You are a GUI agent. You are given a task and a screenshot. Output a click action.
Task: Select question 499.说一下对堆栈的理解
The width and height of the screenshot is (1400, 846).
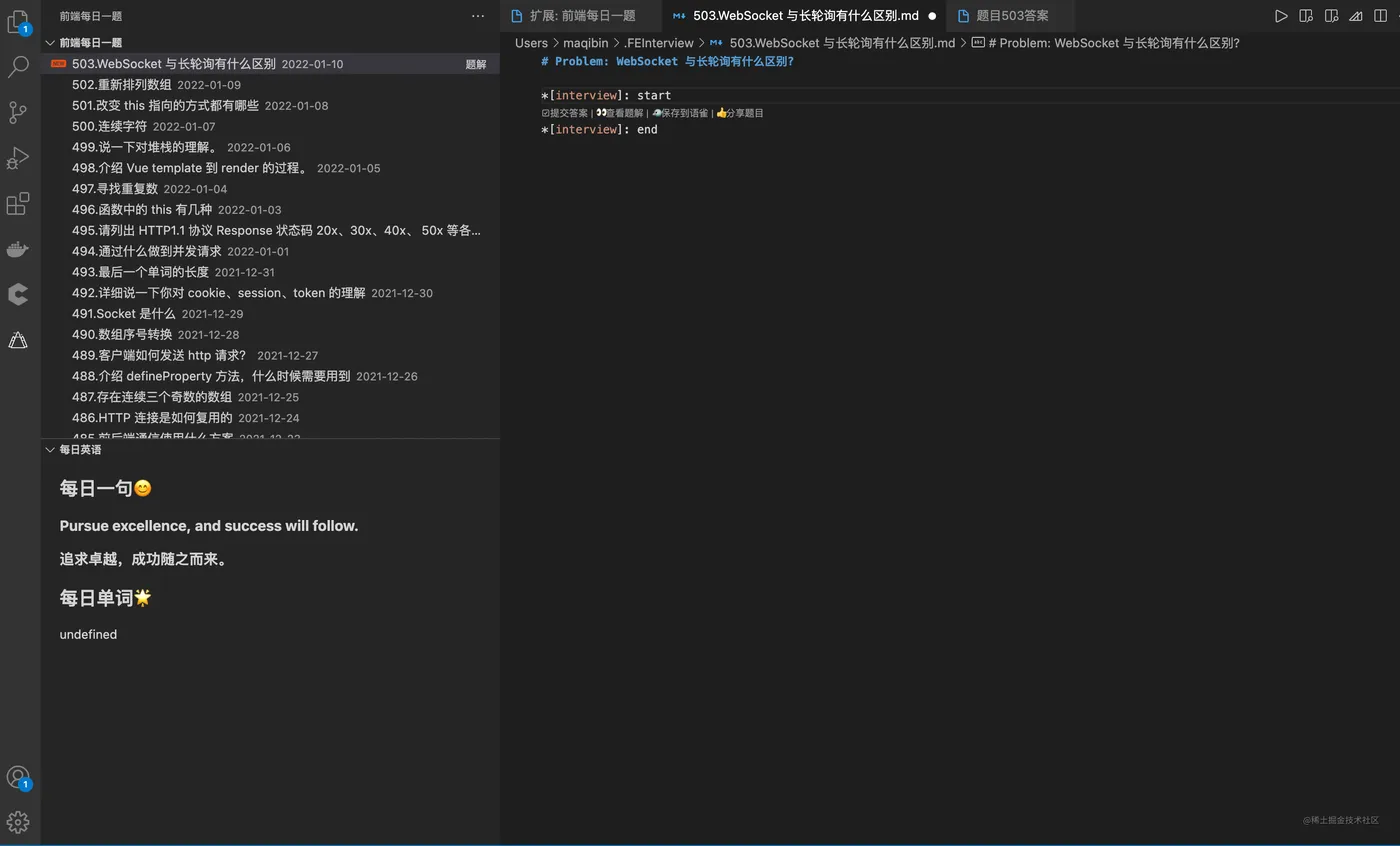[x=270, y=147]
